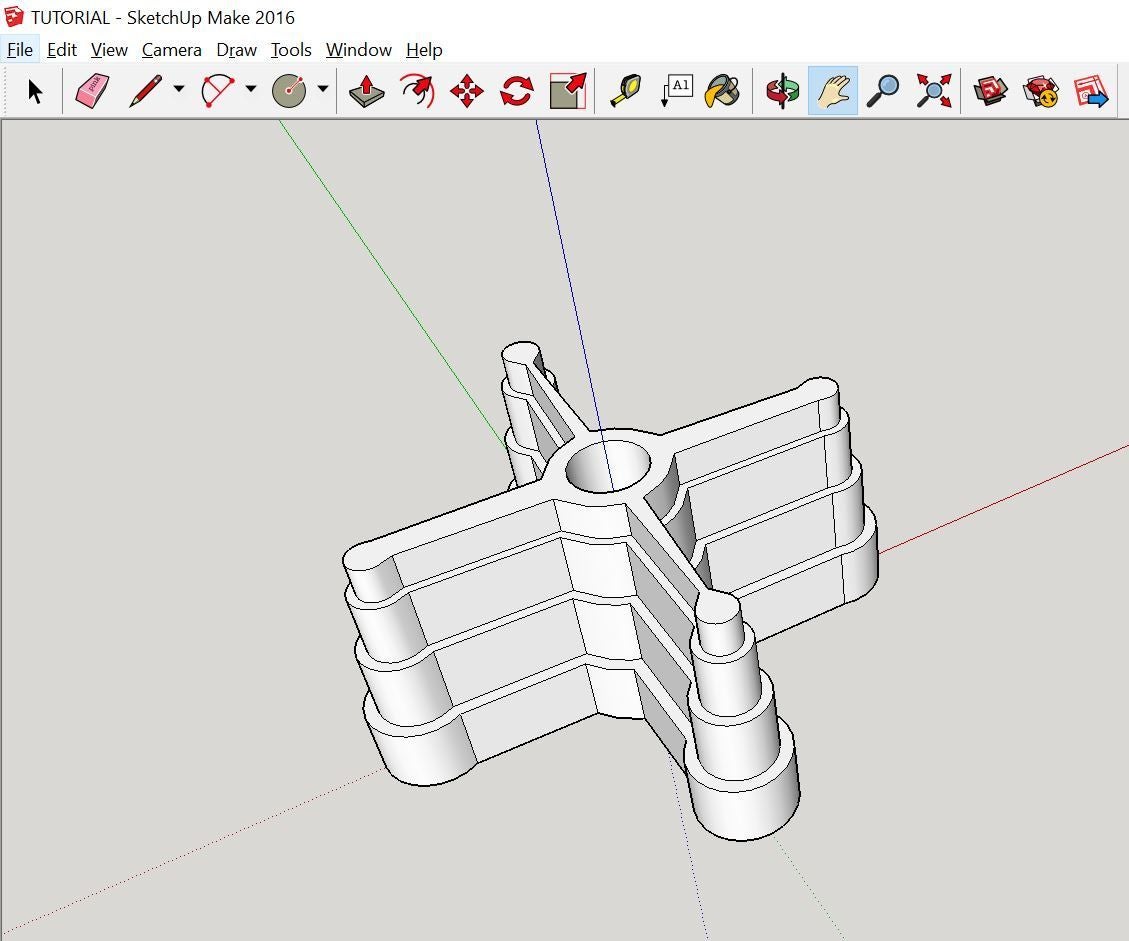
Task: Choose the Select arrow tool
Action: coord(36,90)
